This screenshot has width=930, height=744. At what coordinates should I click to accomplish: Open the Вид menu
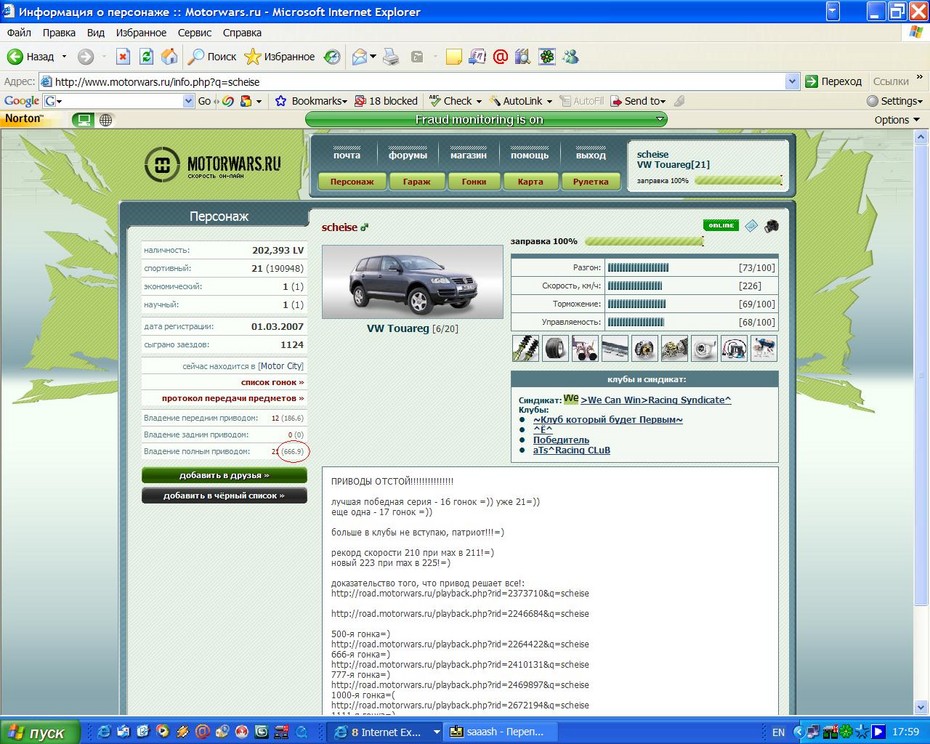(x=95, y=33)
